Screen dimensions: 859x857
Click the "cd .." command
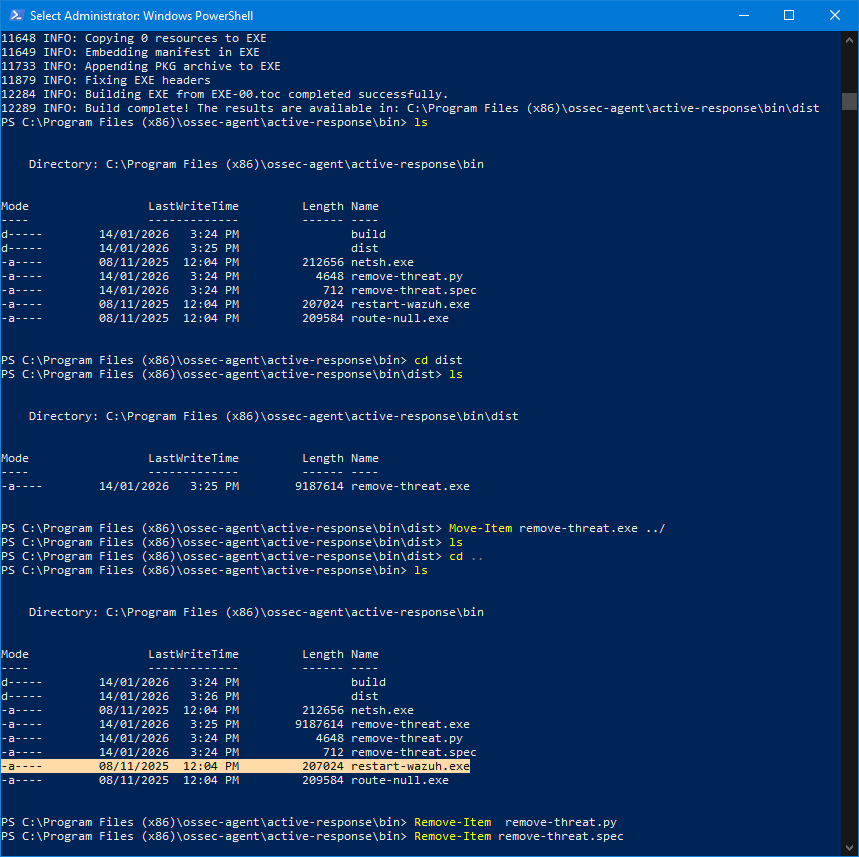(466, 556)
